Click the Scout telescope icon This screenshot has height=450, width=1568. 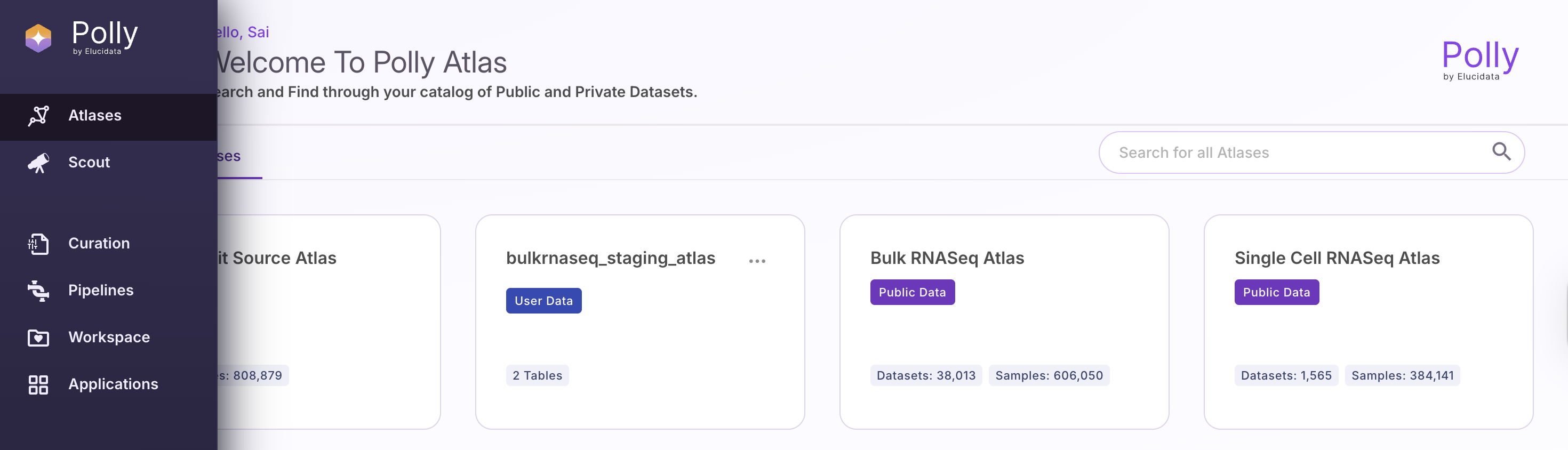(38, 163)
